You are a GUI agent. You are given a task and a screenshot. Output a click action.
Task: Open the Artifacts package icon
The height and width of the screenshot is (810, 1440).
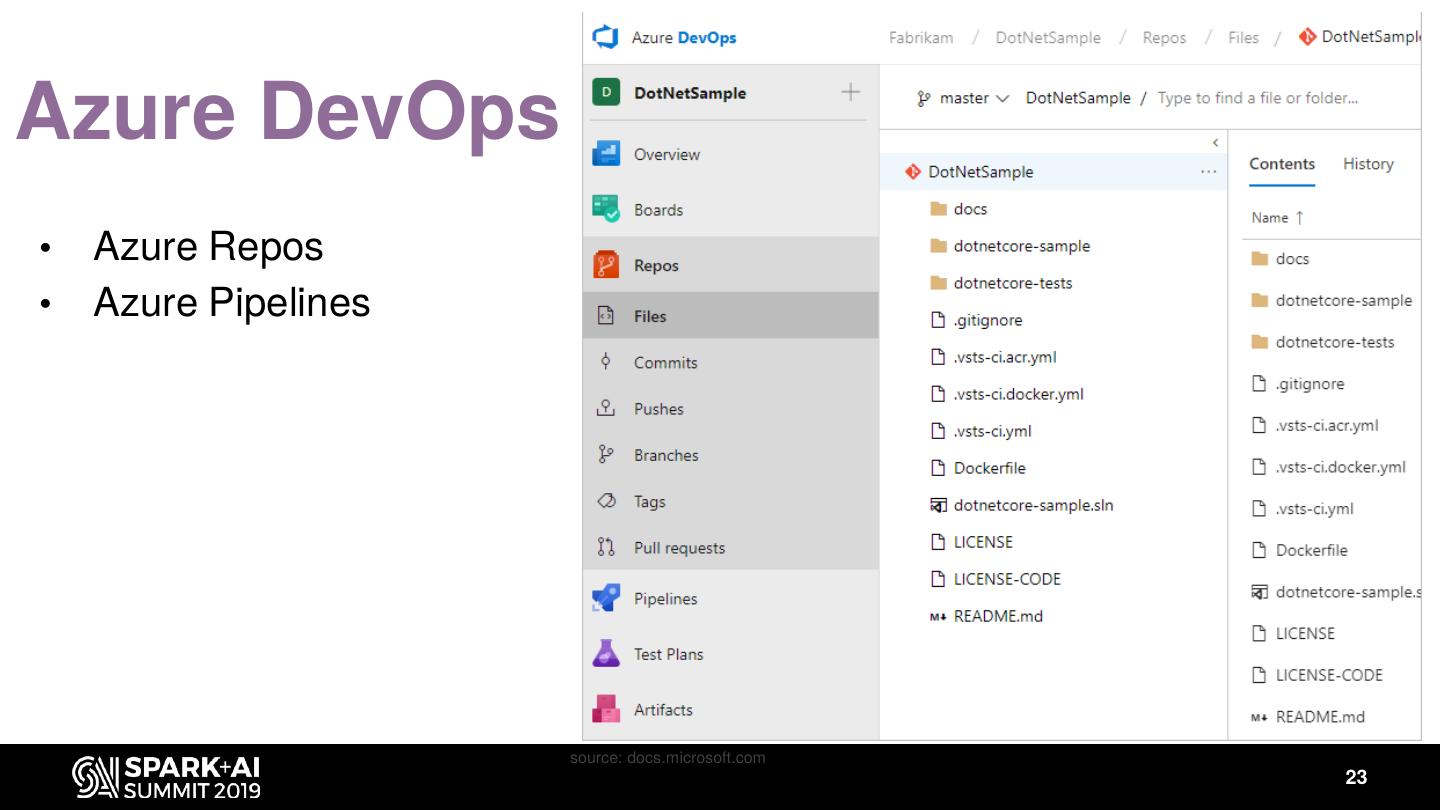606,709
